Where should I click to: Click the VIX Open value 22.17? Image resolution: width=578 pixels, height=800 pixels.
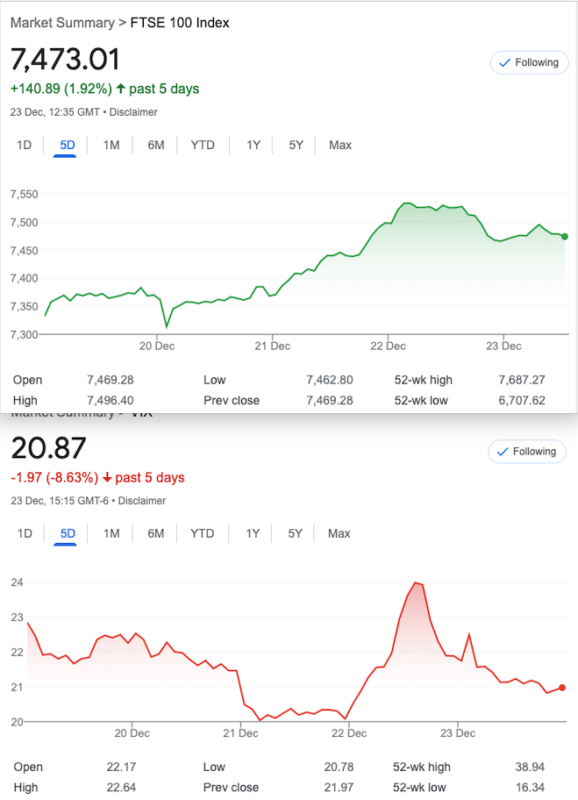coord(121,767)
